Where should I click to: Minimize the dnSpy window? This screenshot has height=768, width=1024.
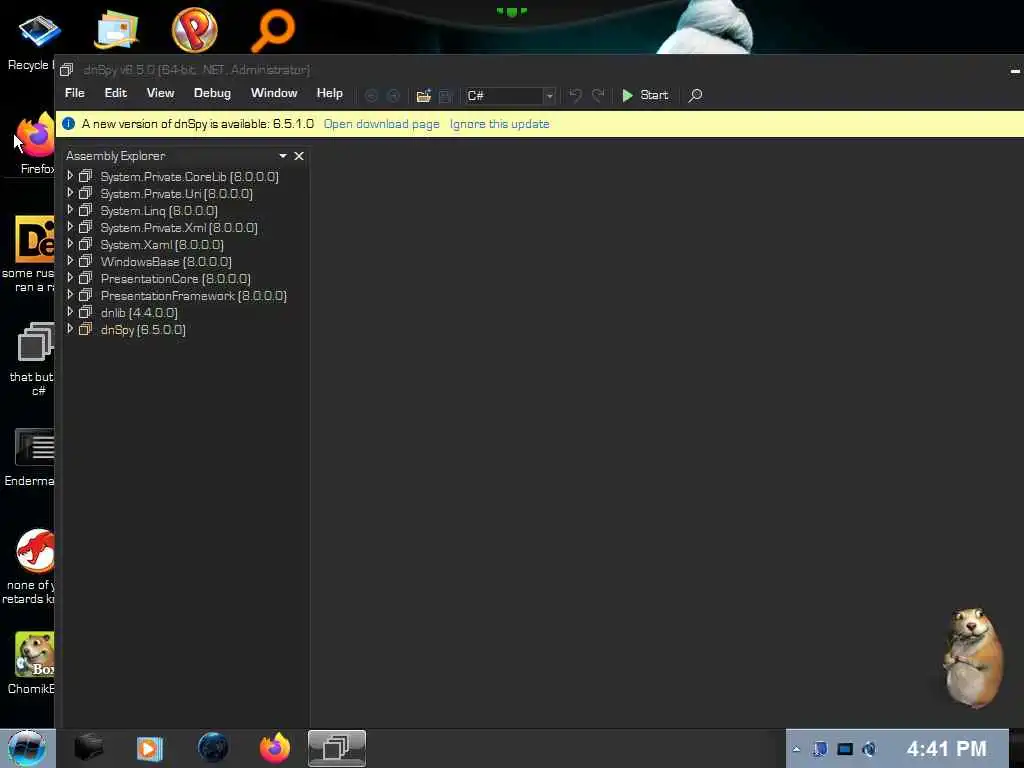click(1015, 71)
